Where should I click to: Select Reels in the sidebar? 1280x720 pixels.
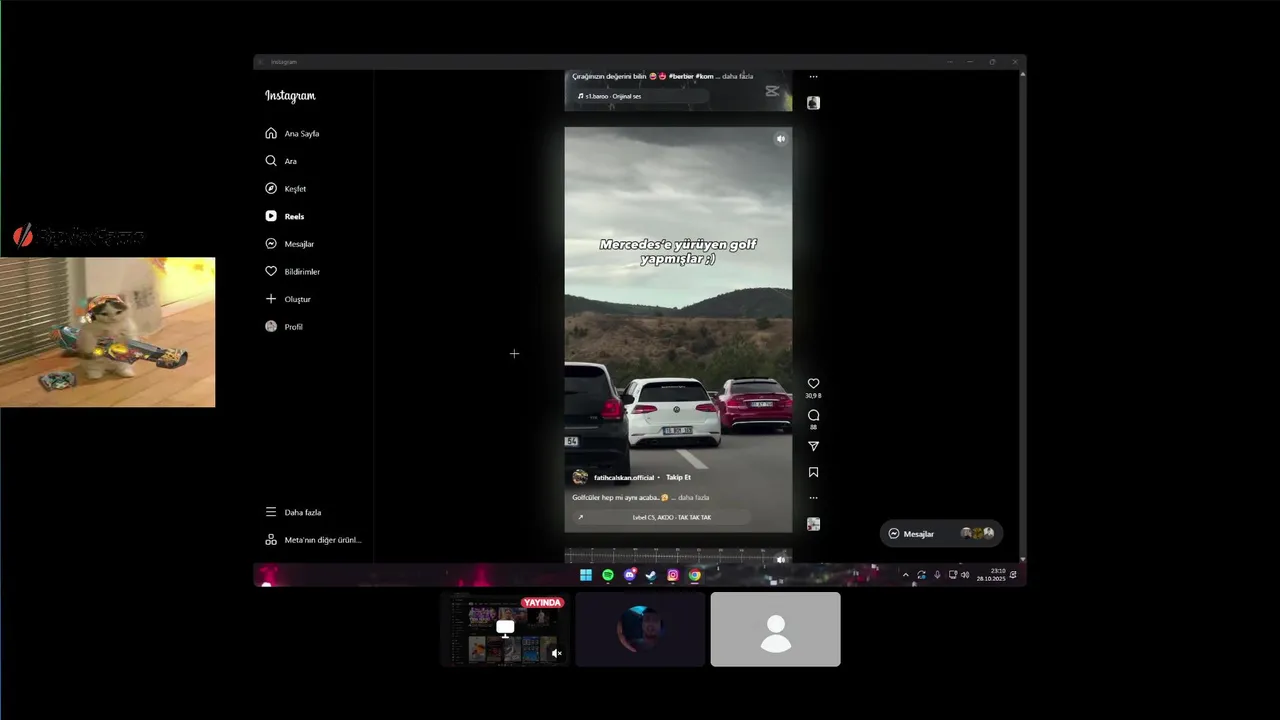[x=285, y=216]
